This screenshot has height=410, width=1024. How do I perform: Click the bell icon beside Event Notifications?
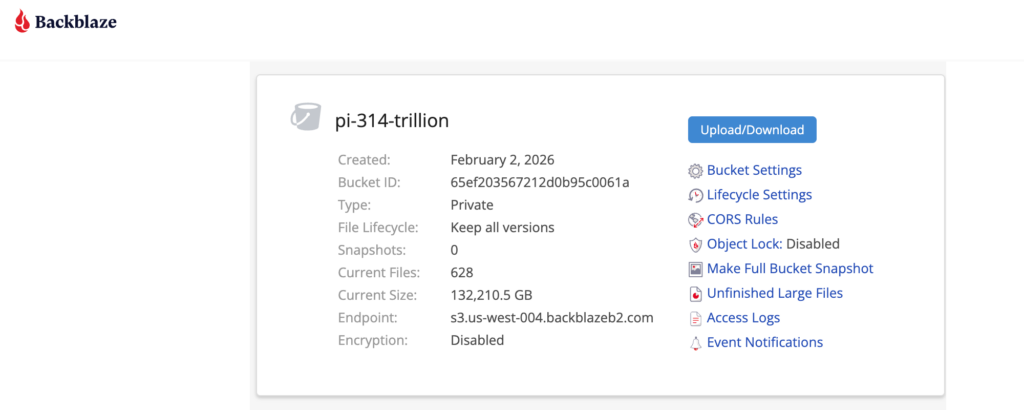click(x=696, y=343)
